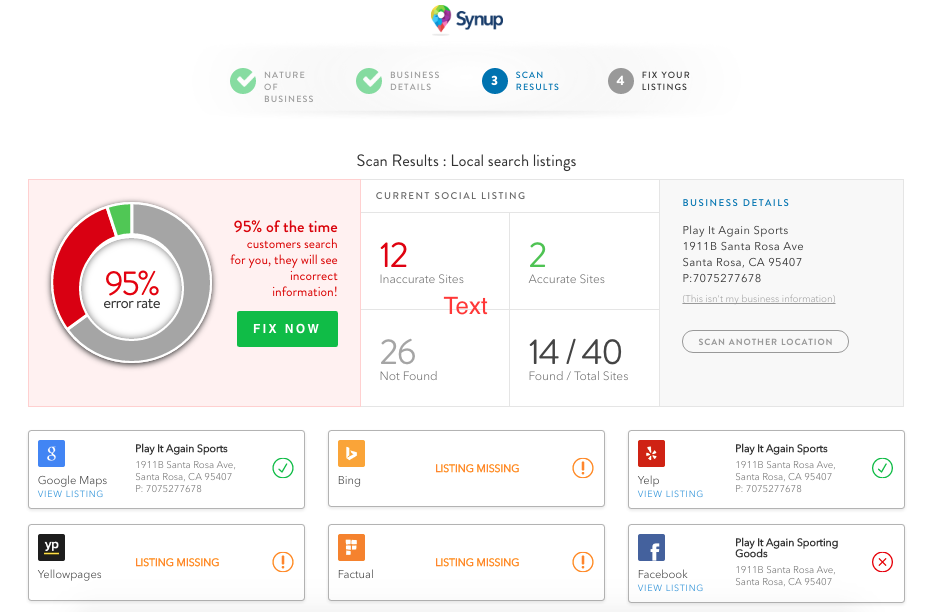Click the Facebook logo icon

tap(652, 548)
